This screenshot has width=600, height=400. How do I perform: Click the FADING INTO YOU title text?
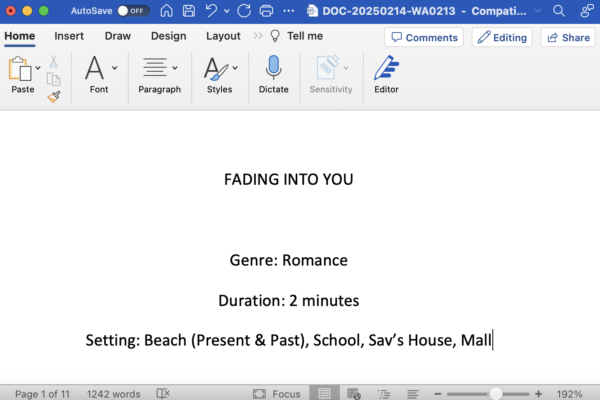[x=289, y=180]
